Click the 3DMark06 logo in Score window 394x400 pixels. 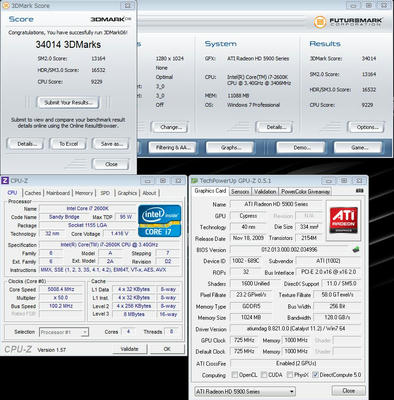[111, 19]
